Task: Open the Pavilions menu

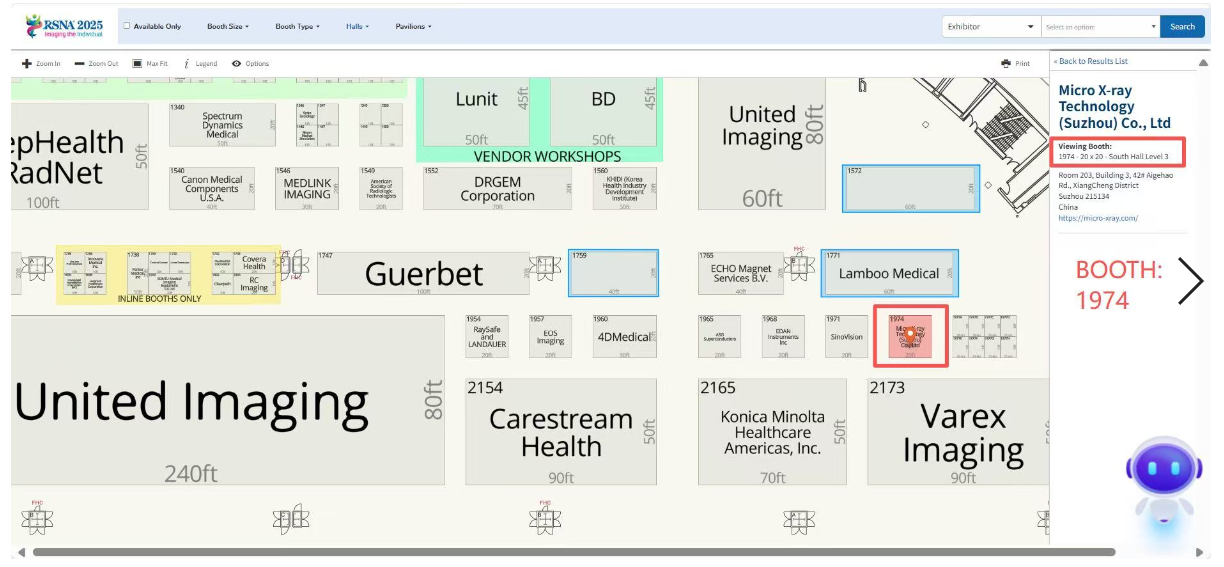Action: pos(413,26)
